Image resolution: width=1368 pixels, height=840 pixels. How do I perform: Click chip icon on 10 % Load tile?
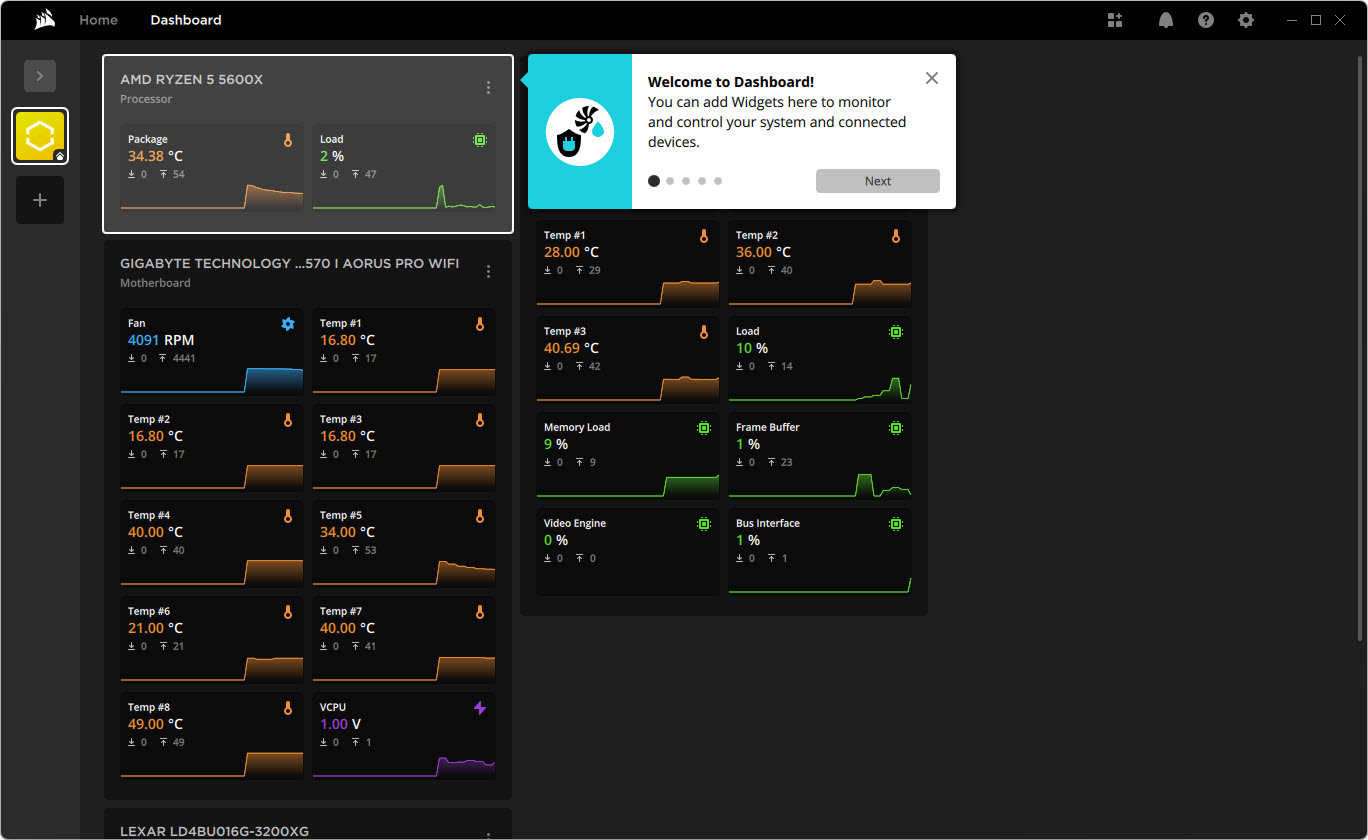896,332
